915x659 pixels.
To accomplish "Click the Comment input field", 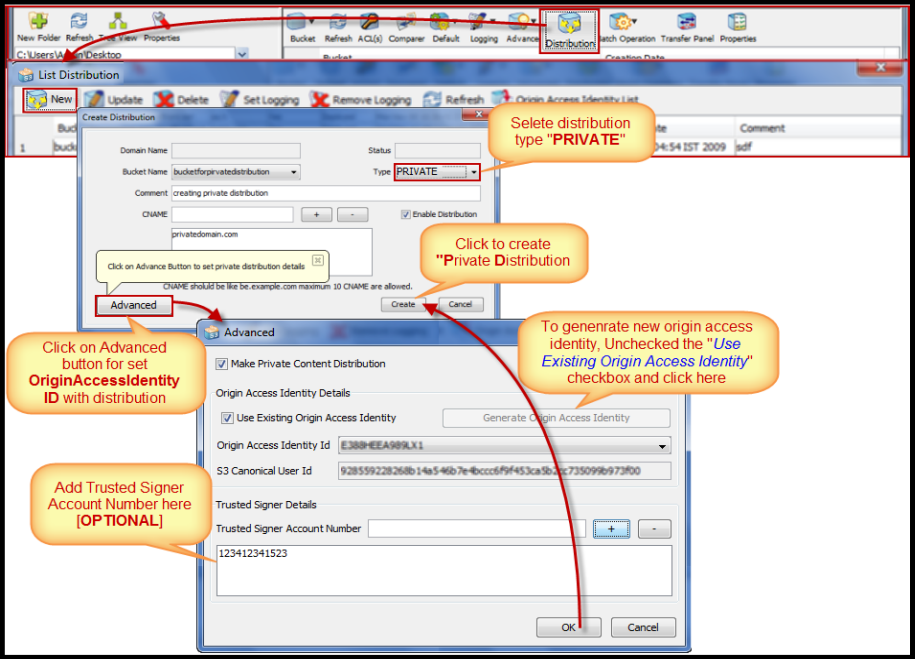I will [x=326, y=193].
